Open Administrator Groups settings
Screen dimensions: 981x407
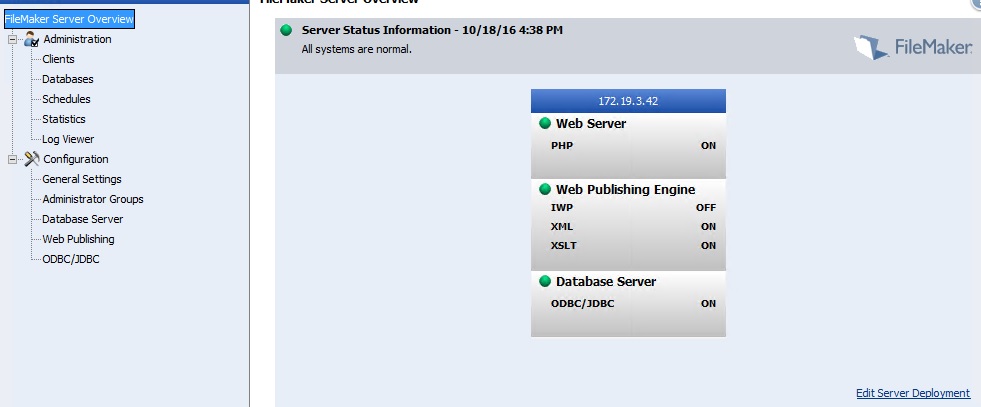tap(93, 199)
